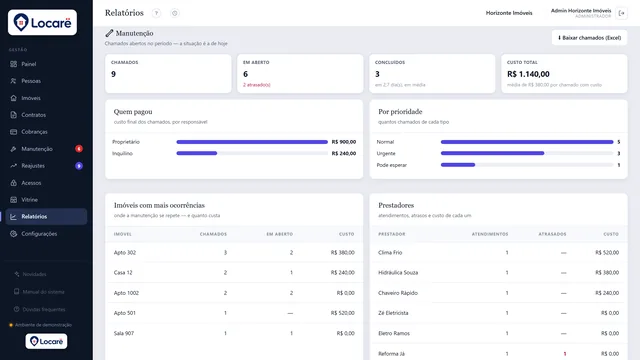Select the 'Sala 907' property row
The width and height of the screenshot is (640, 360).
tap(234, 333)
